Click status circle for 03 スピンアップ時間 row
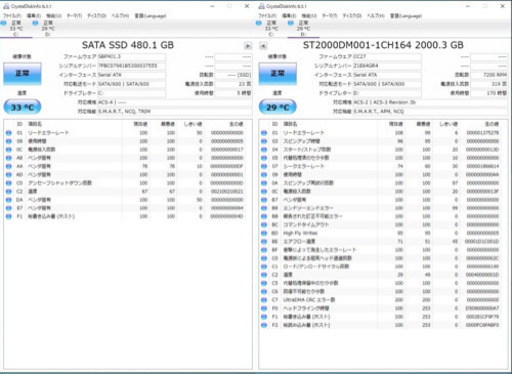512x374 pixels. 264,141
